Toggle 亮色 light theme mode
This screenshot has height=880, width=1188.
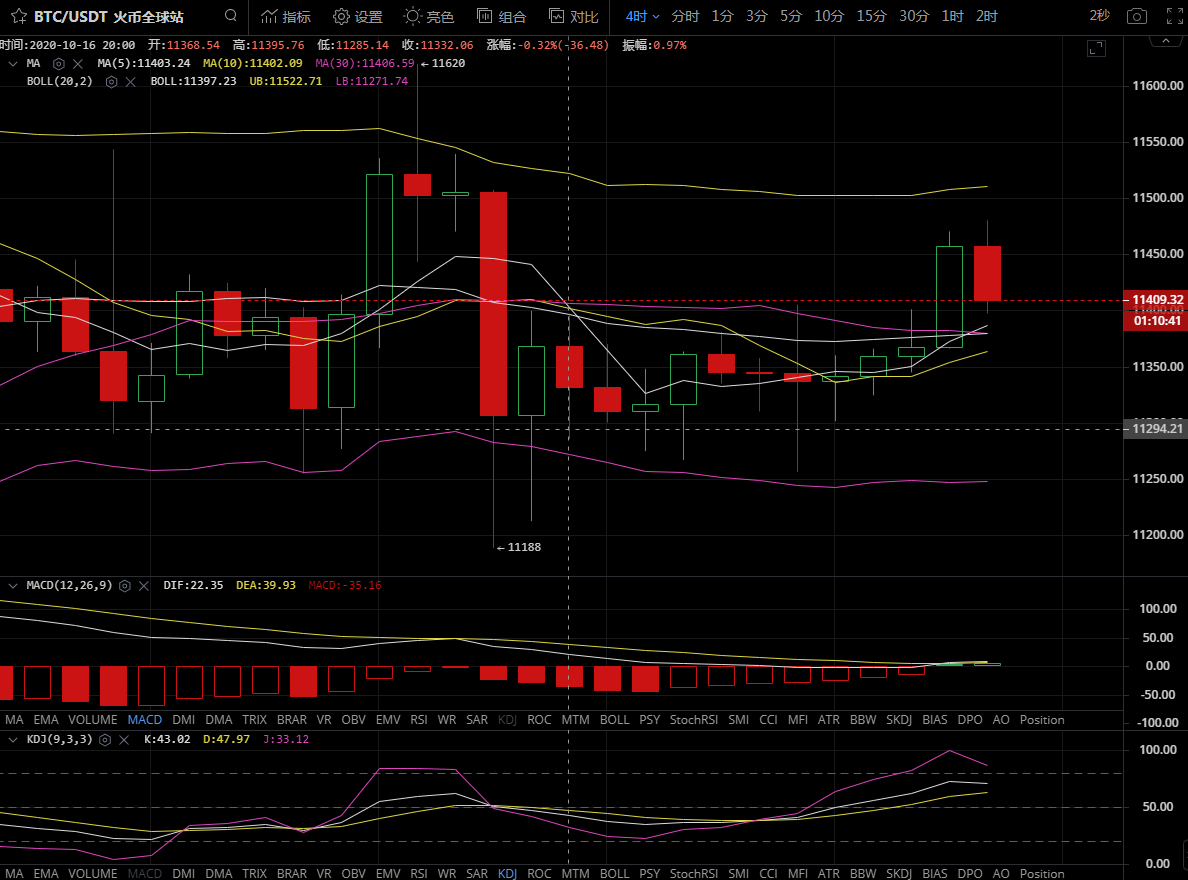(x=429, y=16)
